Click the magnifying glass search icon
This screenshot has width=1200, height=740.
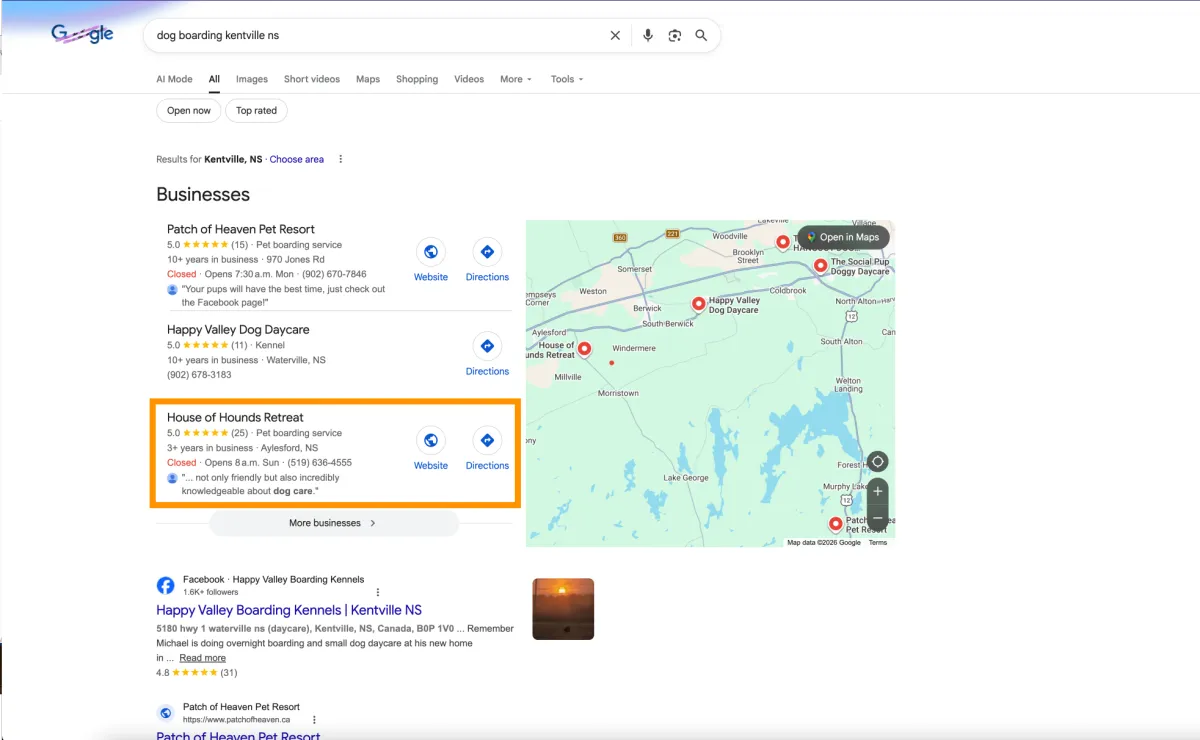click(701, 35)
